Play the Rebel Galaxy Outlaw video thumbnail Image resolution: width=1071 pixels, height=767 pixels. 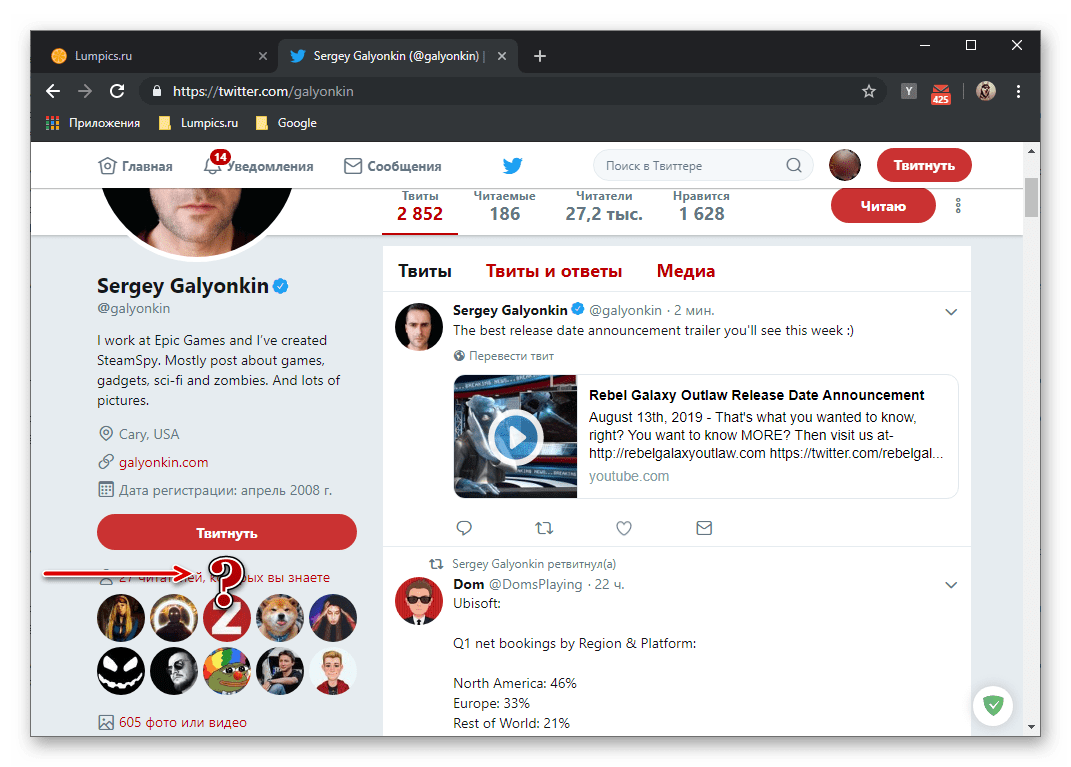tap(515, 436)
